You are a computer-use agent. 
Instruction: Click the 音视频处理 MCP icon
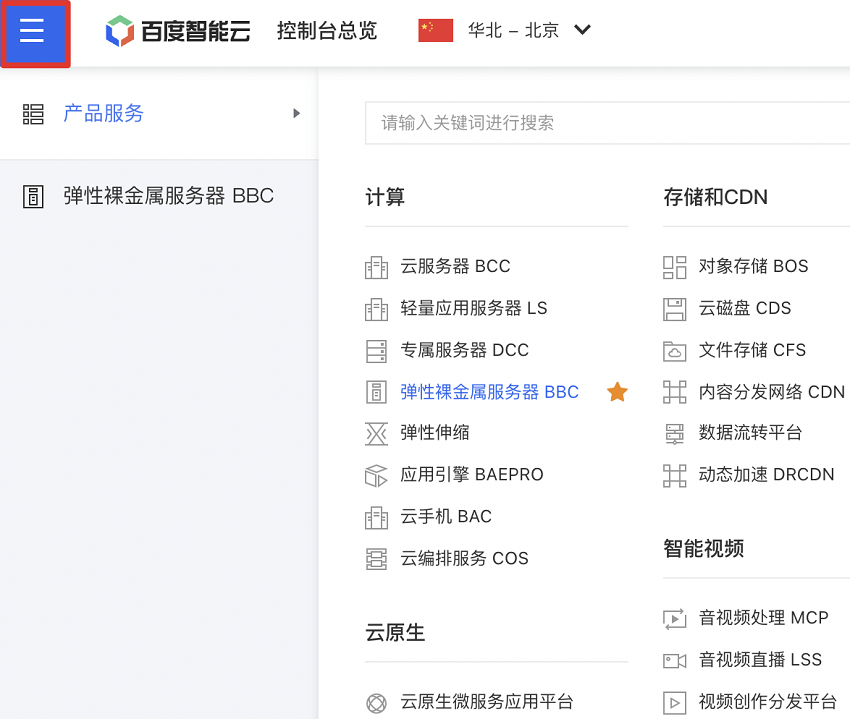tap(674, 619)
